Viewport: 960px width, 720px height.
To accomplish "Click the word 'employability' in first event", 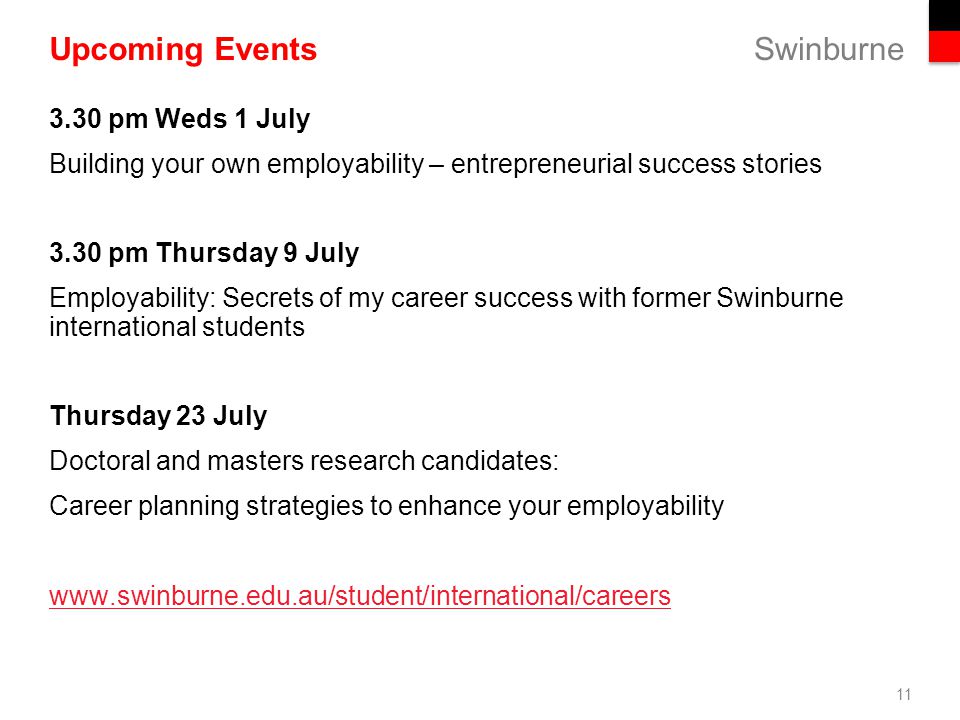I will point(345,165).
